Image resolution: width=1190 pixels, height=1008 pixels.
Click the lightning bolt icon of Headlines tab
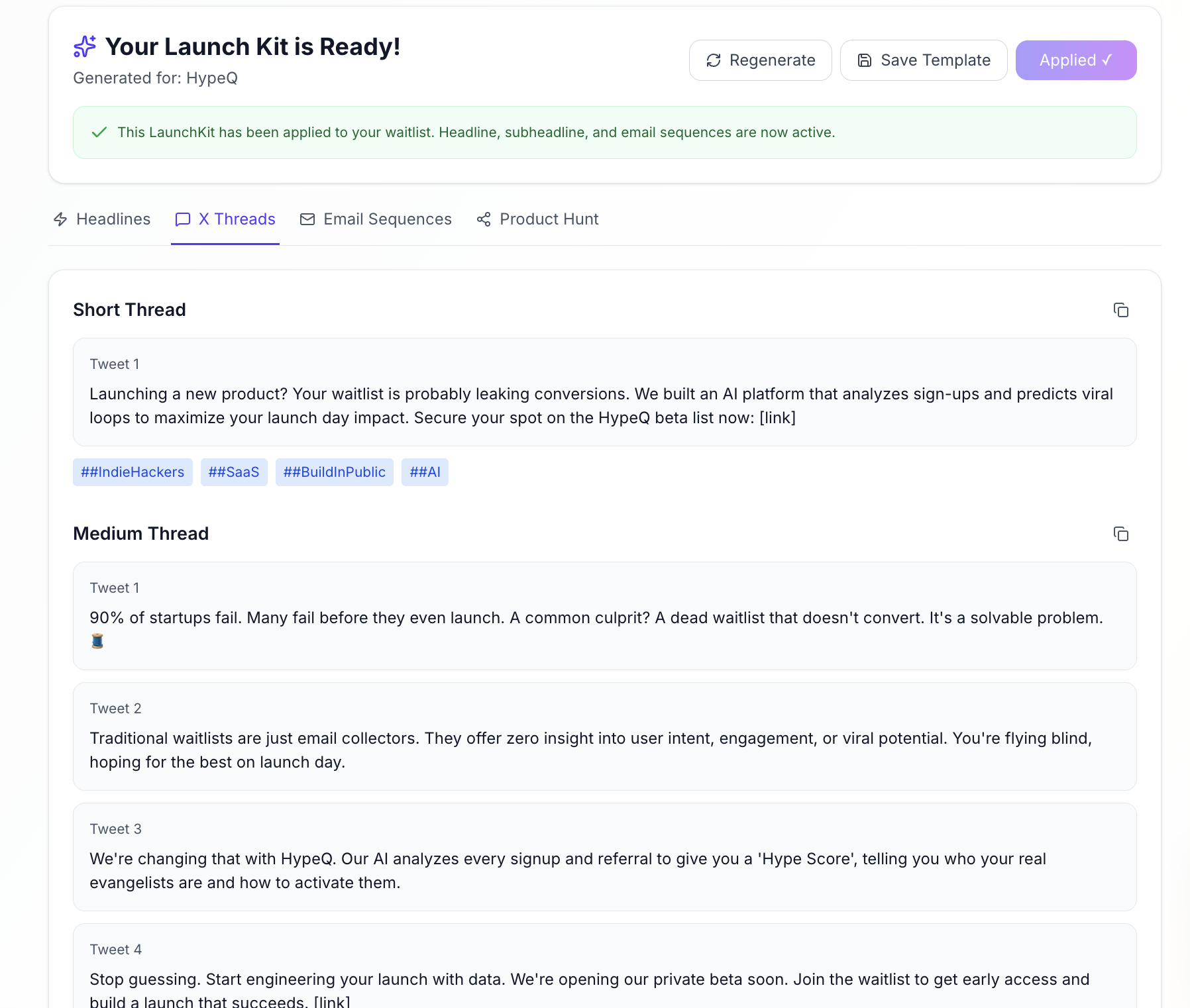click(60, 219)
